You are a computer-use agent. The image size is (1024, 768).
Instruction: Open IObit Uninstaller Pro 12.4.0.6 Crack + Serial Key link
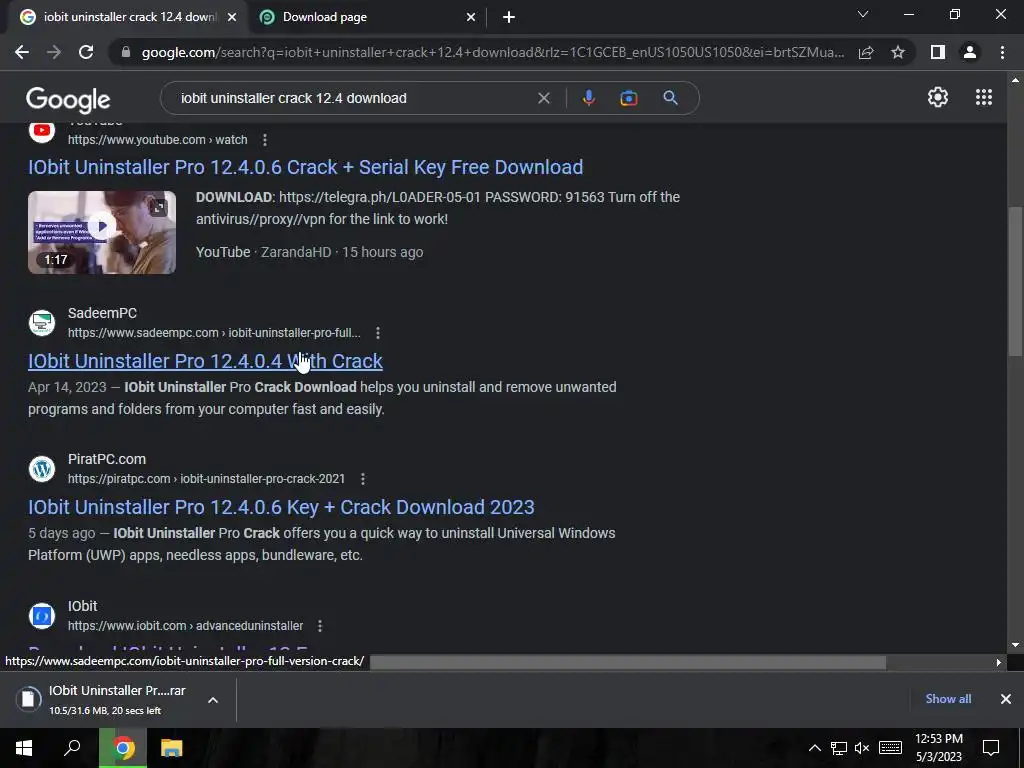click(x=306, y=167)
